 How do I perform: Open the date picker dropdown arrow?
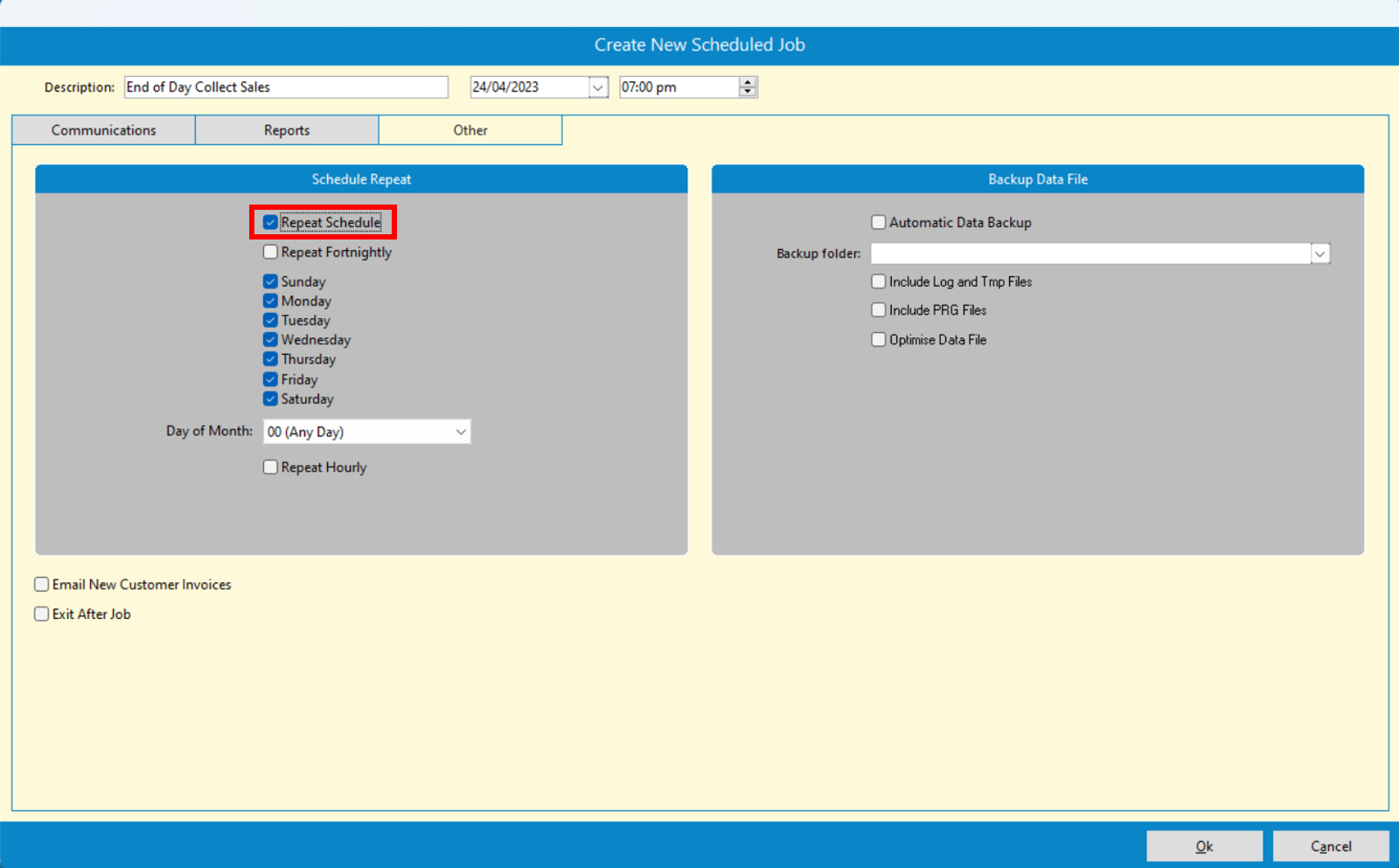tap(598, 87)
